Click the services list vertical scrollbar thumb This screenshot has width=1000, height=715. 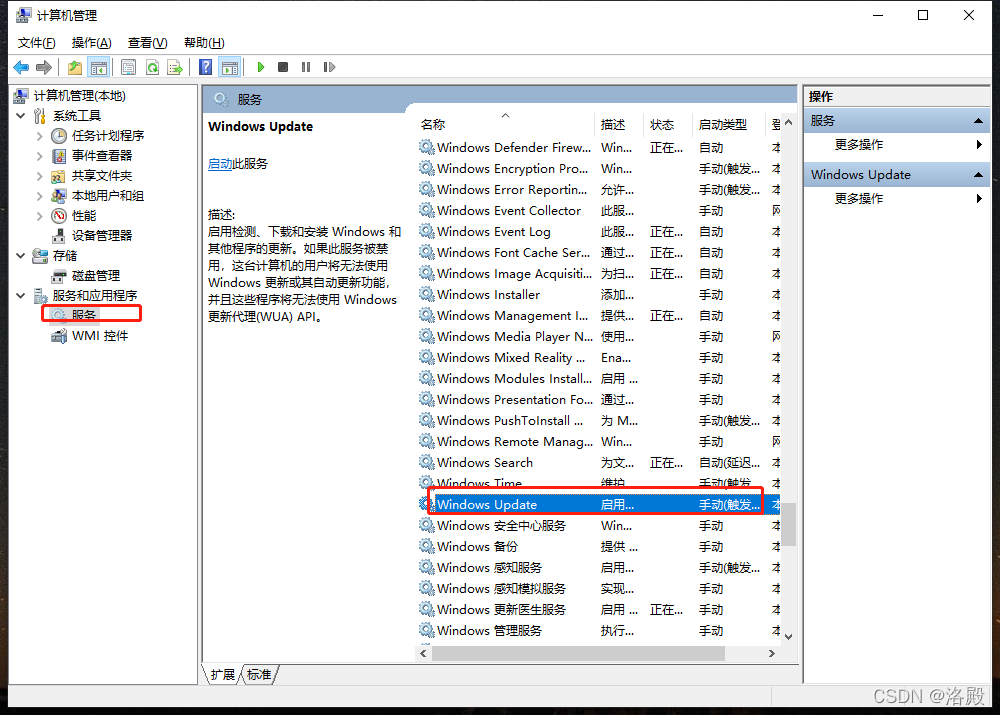coord(789,525)
